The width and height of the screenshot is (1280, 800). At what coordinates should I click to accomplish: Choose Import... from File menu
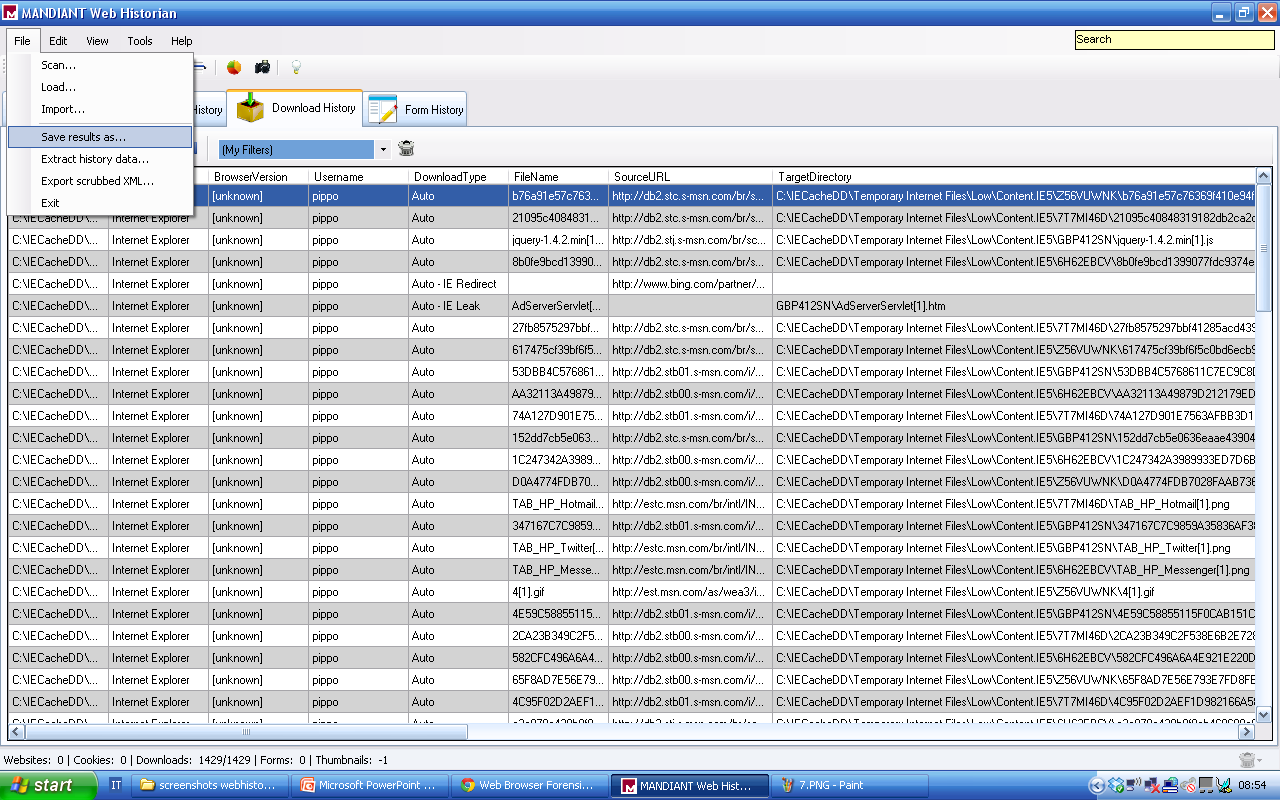click(x=100, y=109)
